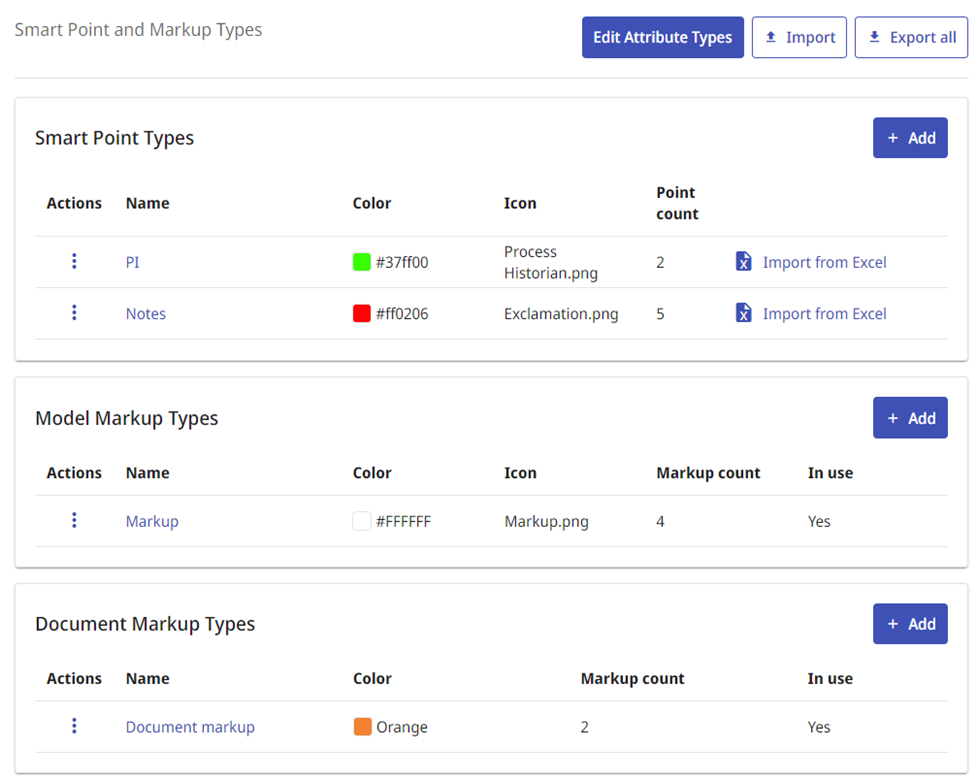Click the download icon on the Export all button

876,37
